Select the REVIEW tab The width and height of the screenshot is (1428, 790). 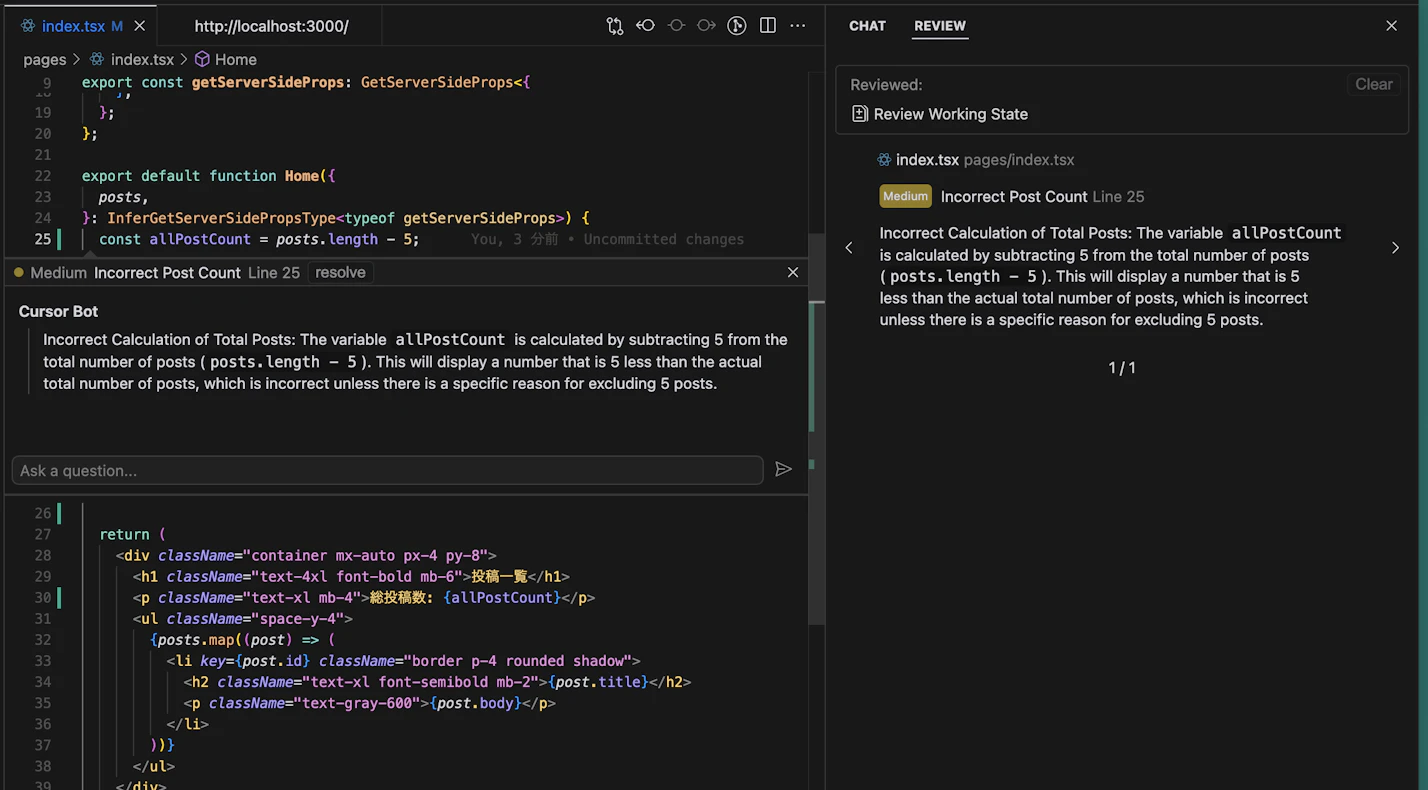[939, 26]
